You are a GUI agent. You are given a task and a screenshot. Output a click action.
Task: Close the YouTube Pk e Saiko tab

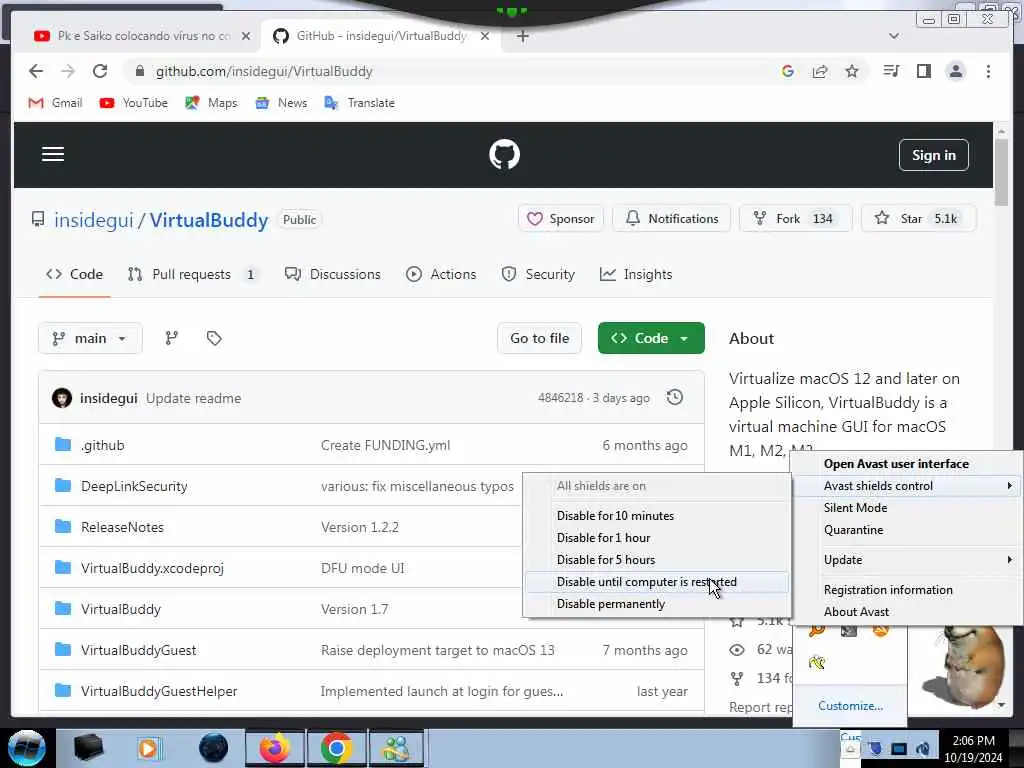(246, 36)
